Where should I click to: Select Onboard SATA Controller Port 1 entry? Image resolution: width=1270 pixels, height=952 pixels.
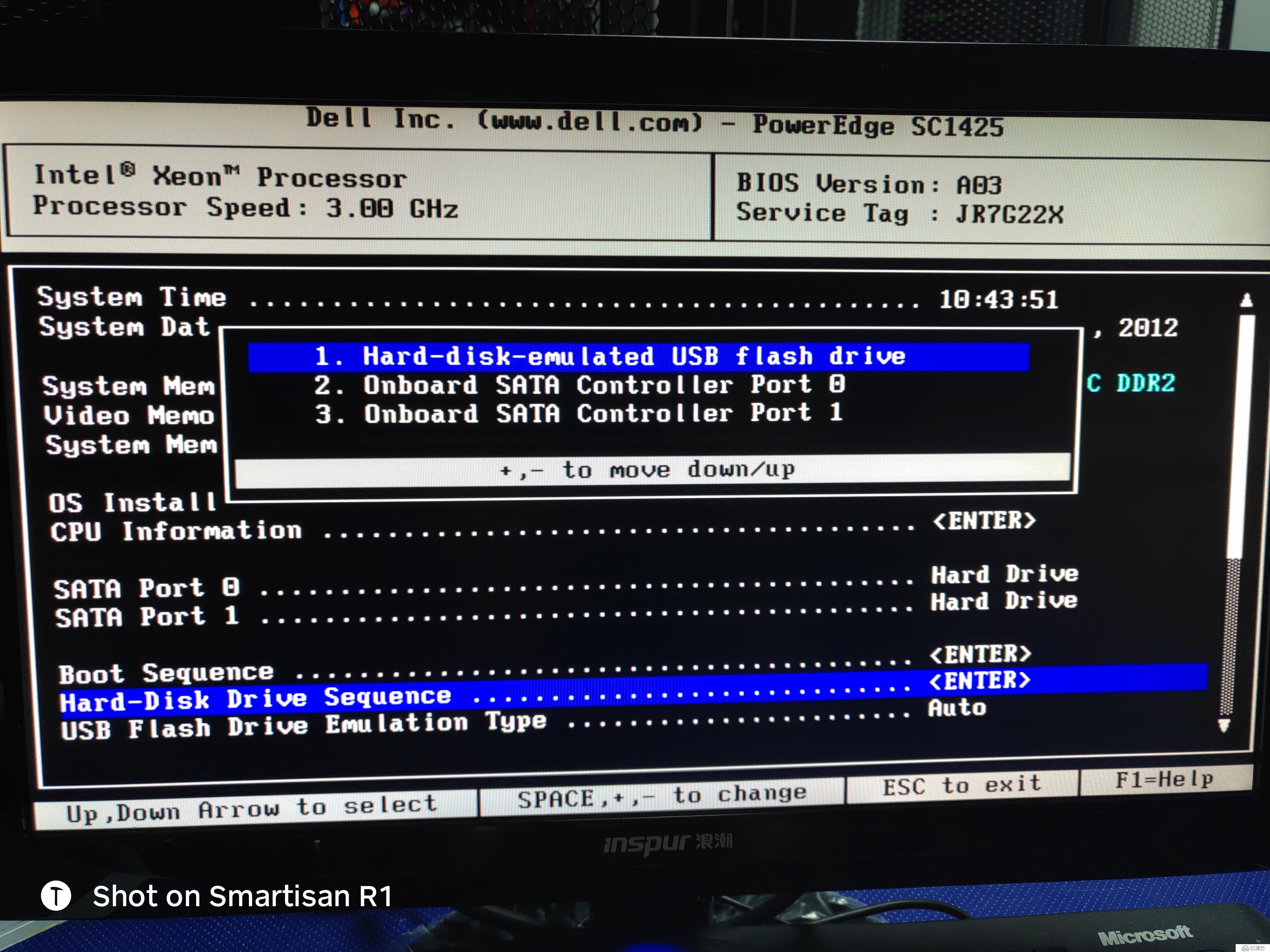pos(579,413)
